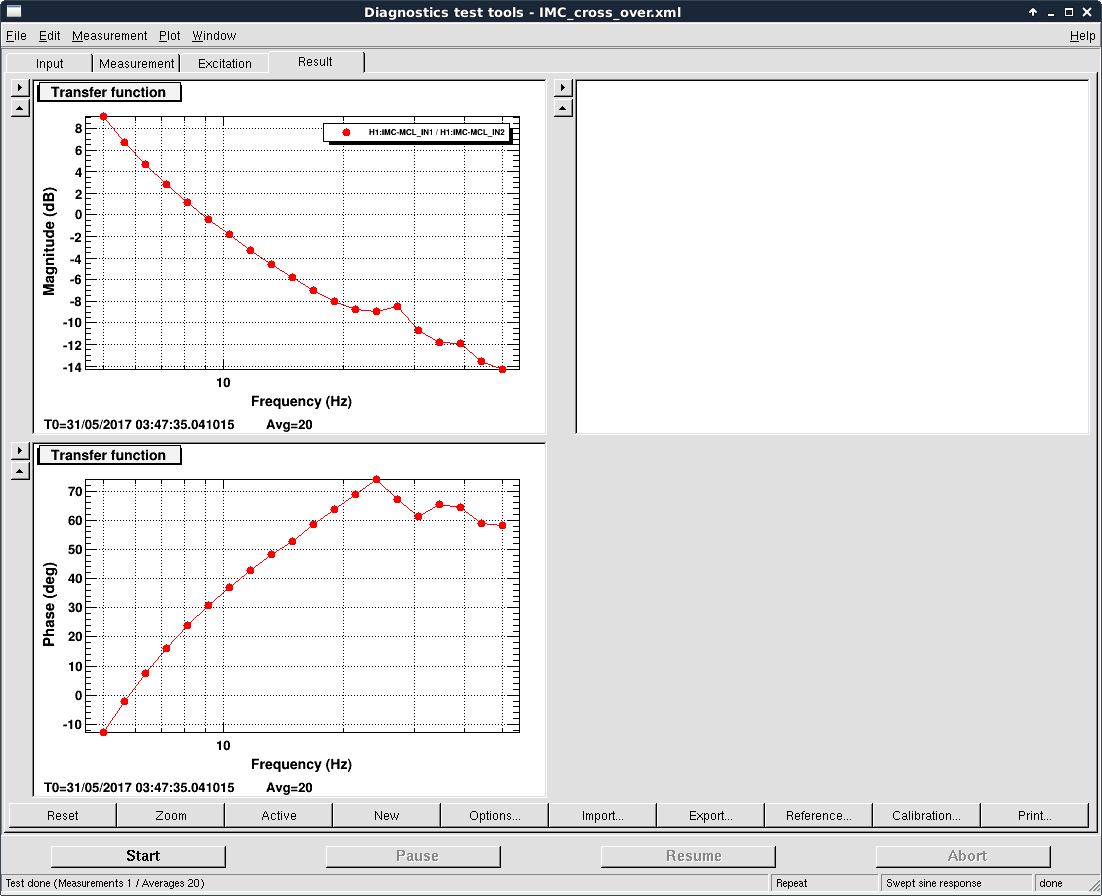
Task: Click the Zoom button
Action: click(x=171, y=815)
